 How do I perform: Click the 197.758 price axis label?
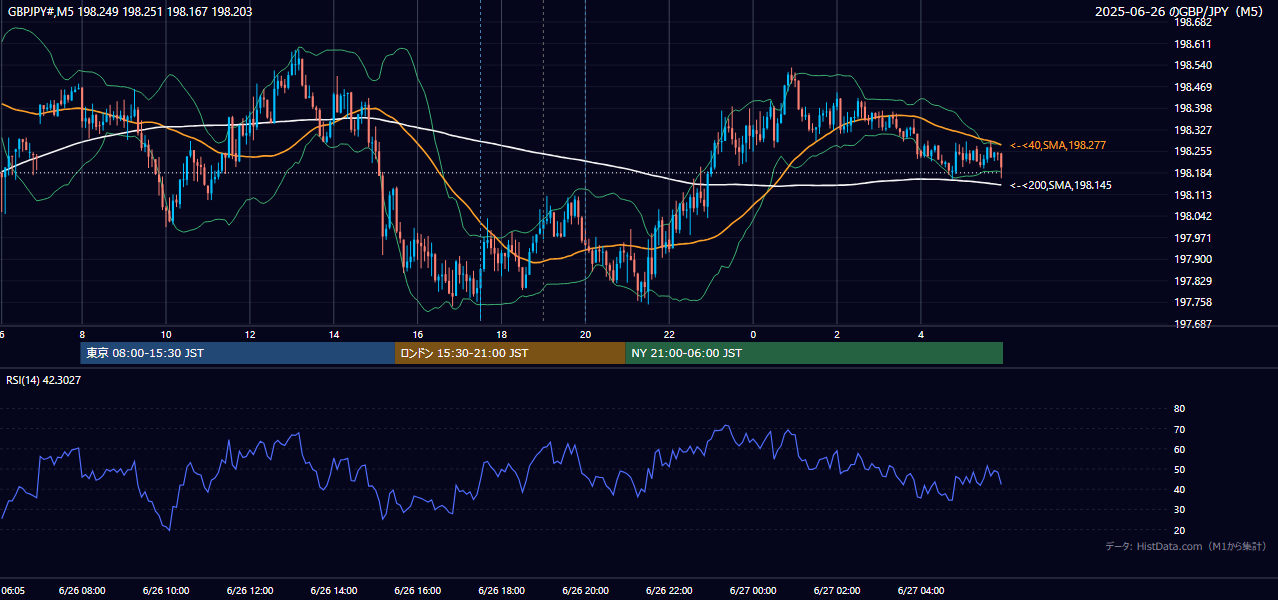[1194, 302]
